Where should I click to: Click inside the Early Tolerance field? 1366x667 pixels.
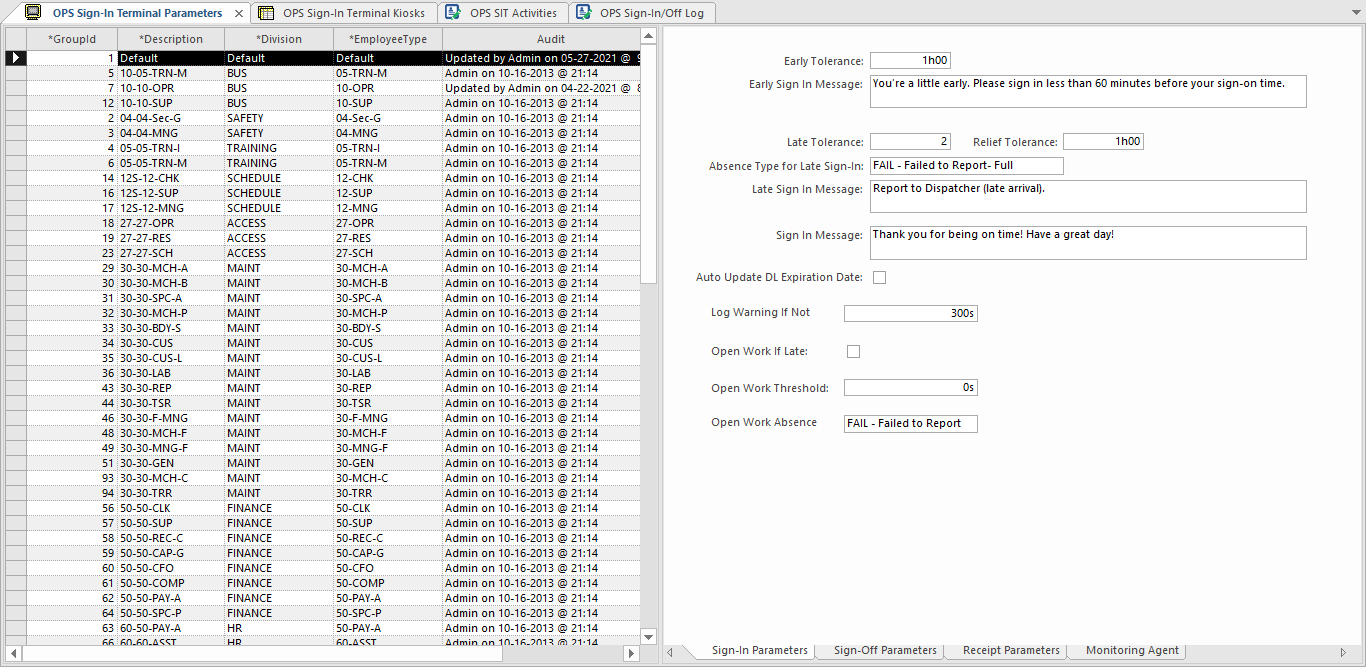910,60
